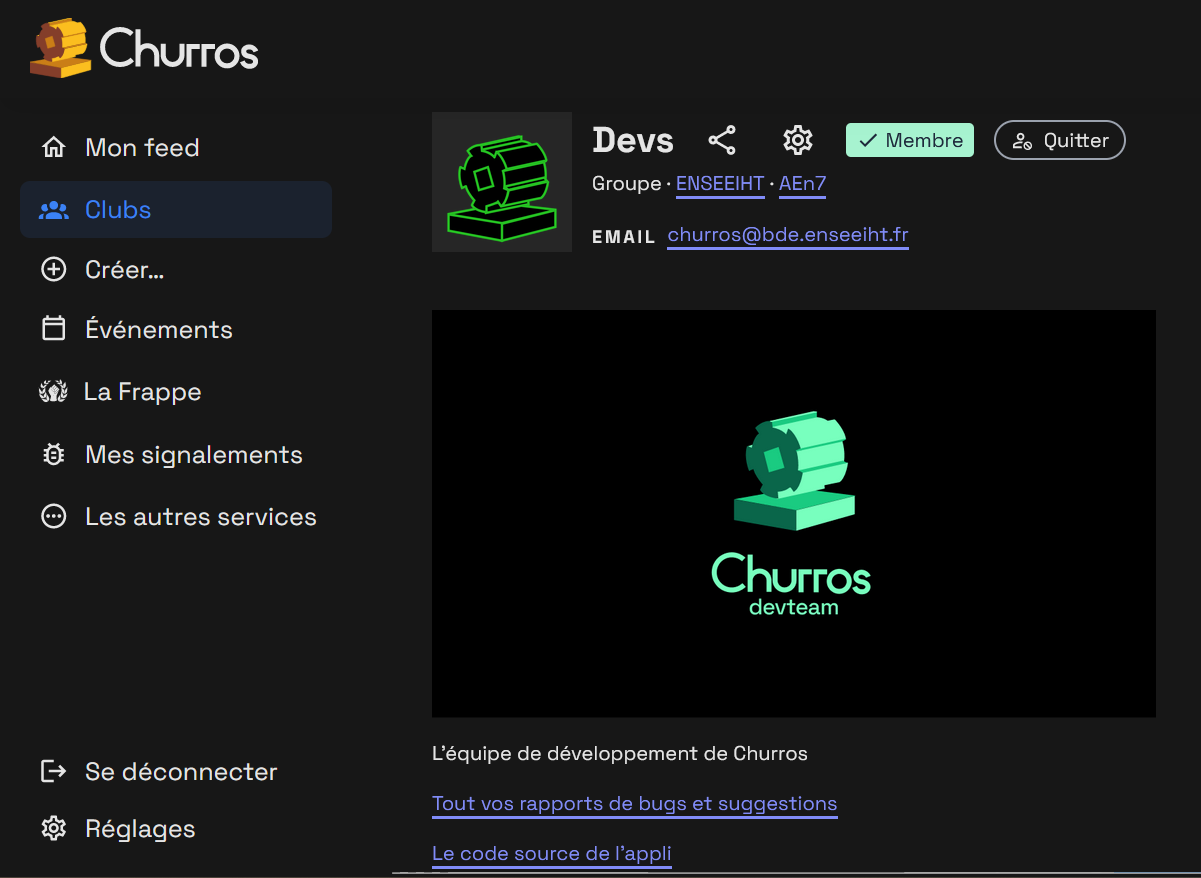Open the Créer… menu
The width and height of the screenshot is (1201, 878).
[x=124, y=270]
